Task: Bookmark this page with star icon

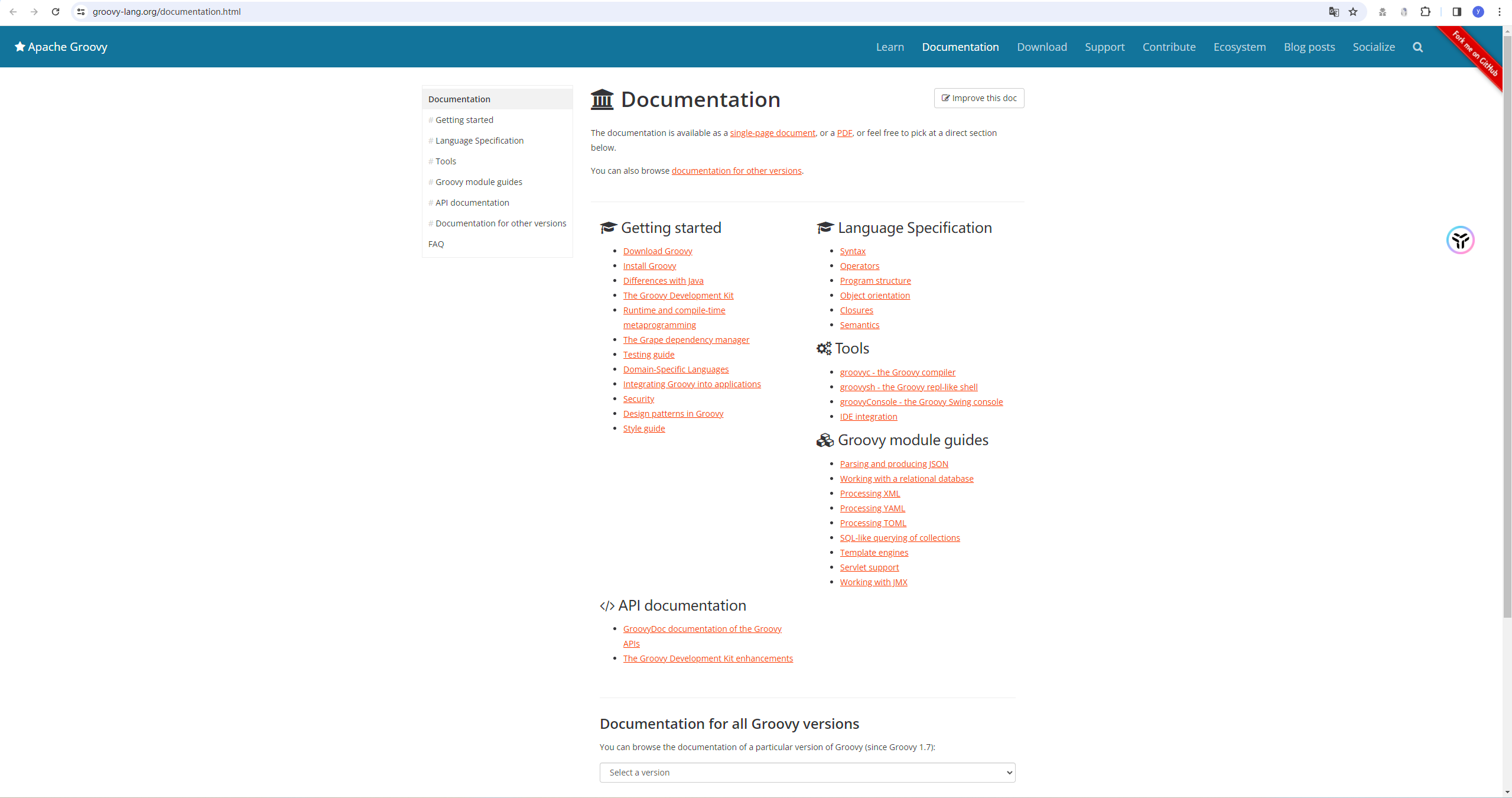Action: pyautogui.click(x=1353, y=12)
